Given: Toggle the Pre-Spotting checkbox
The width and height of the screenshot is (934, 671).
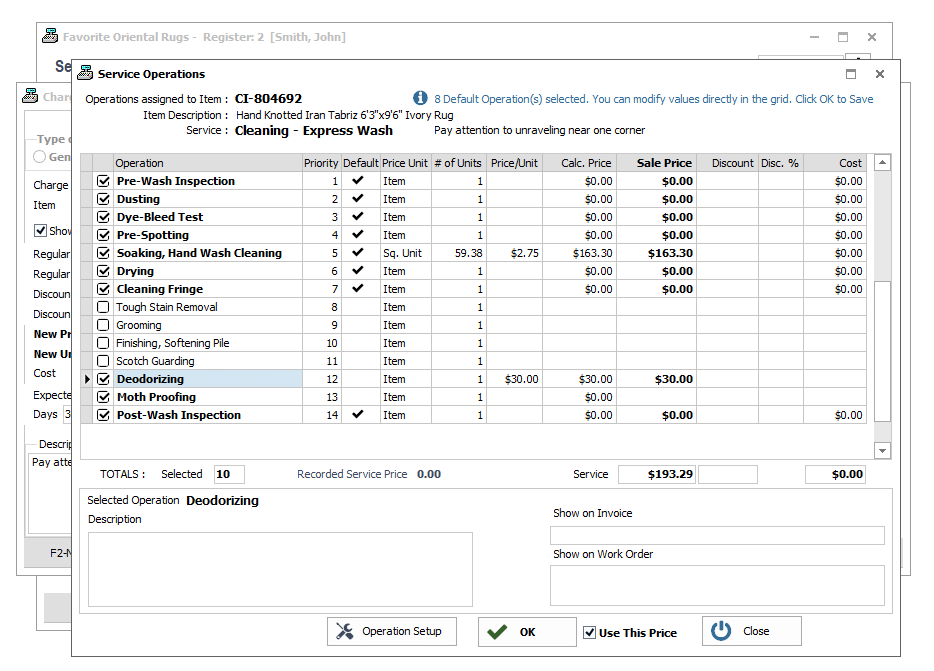Looking at the screenshot, I should pos(104,235).
